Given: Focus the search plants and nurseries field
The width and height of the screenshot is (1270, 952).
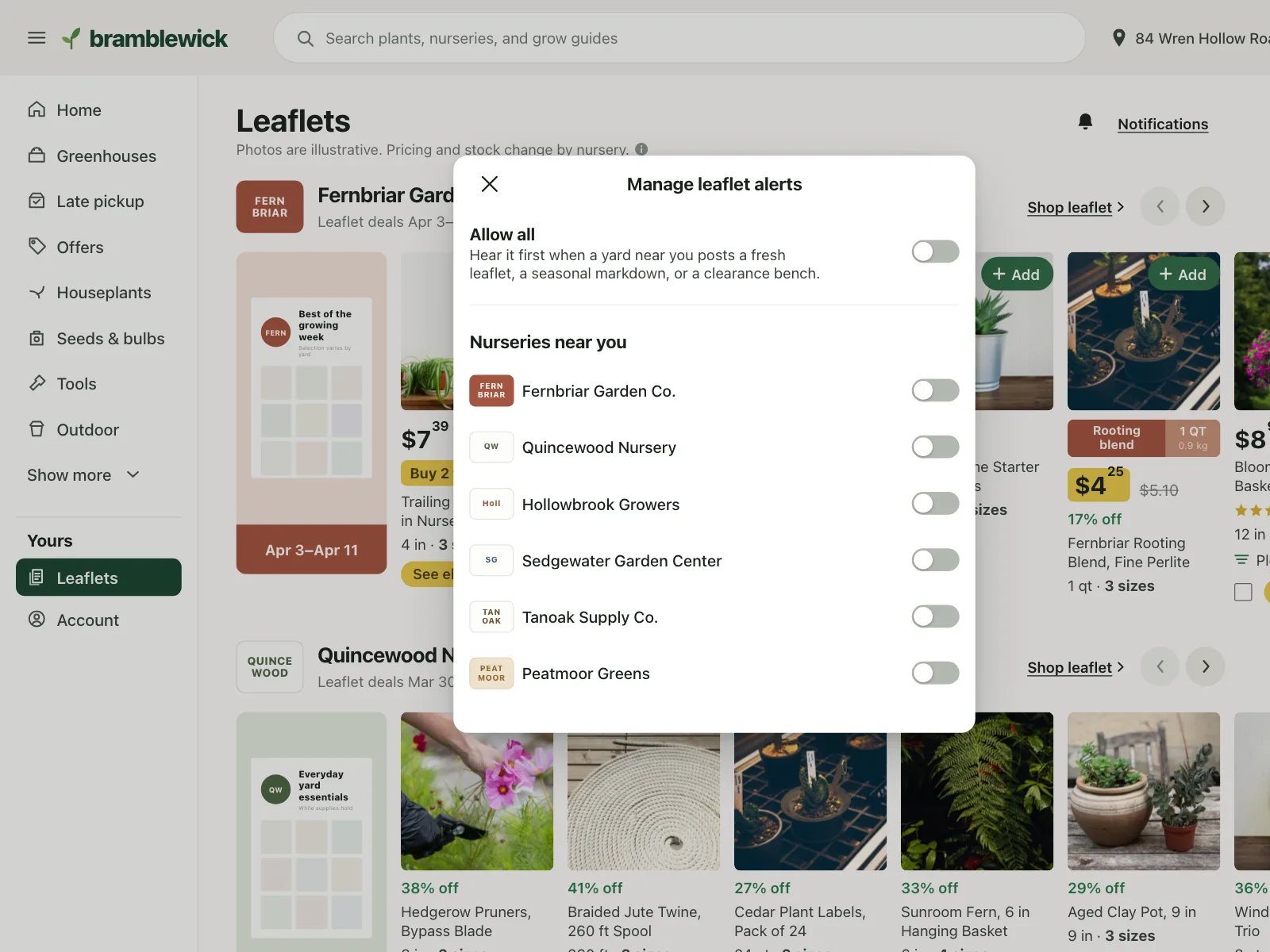Looking at the screenshot, I should [679, 38].
